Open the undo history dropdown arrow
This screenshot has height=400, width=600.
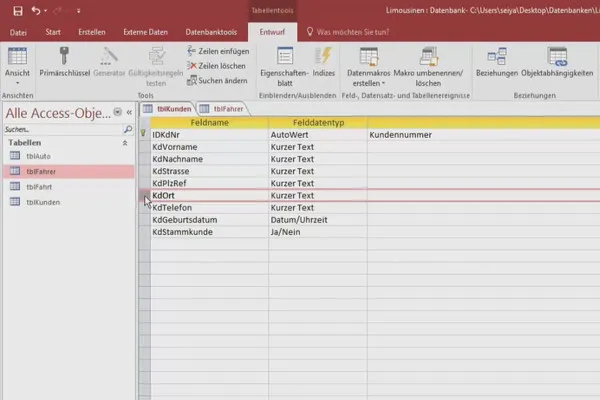(46, 11)
